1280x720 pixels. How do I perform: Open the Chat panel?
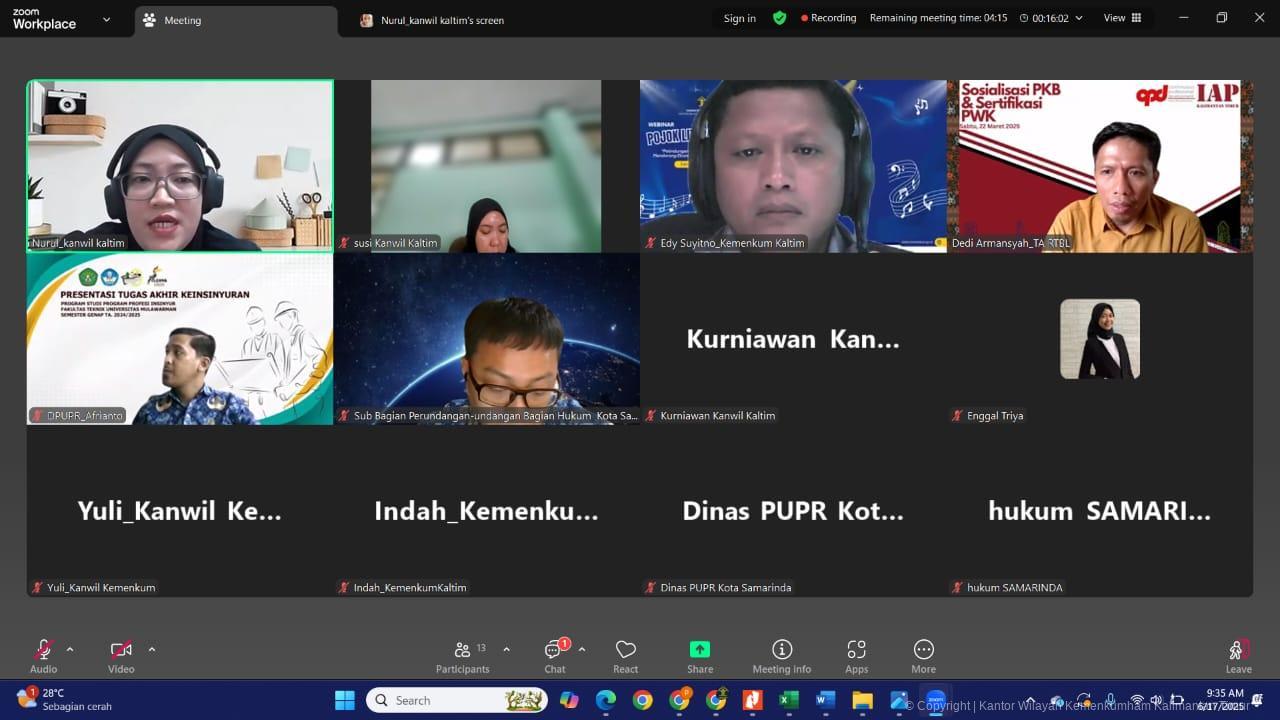click(554, 656)
